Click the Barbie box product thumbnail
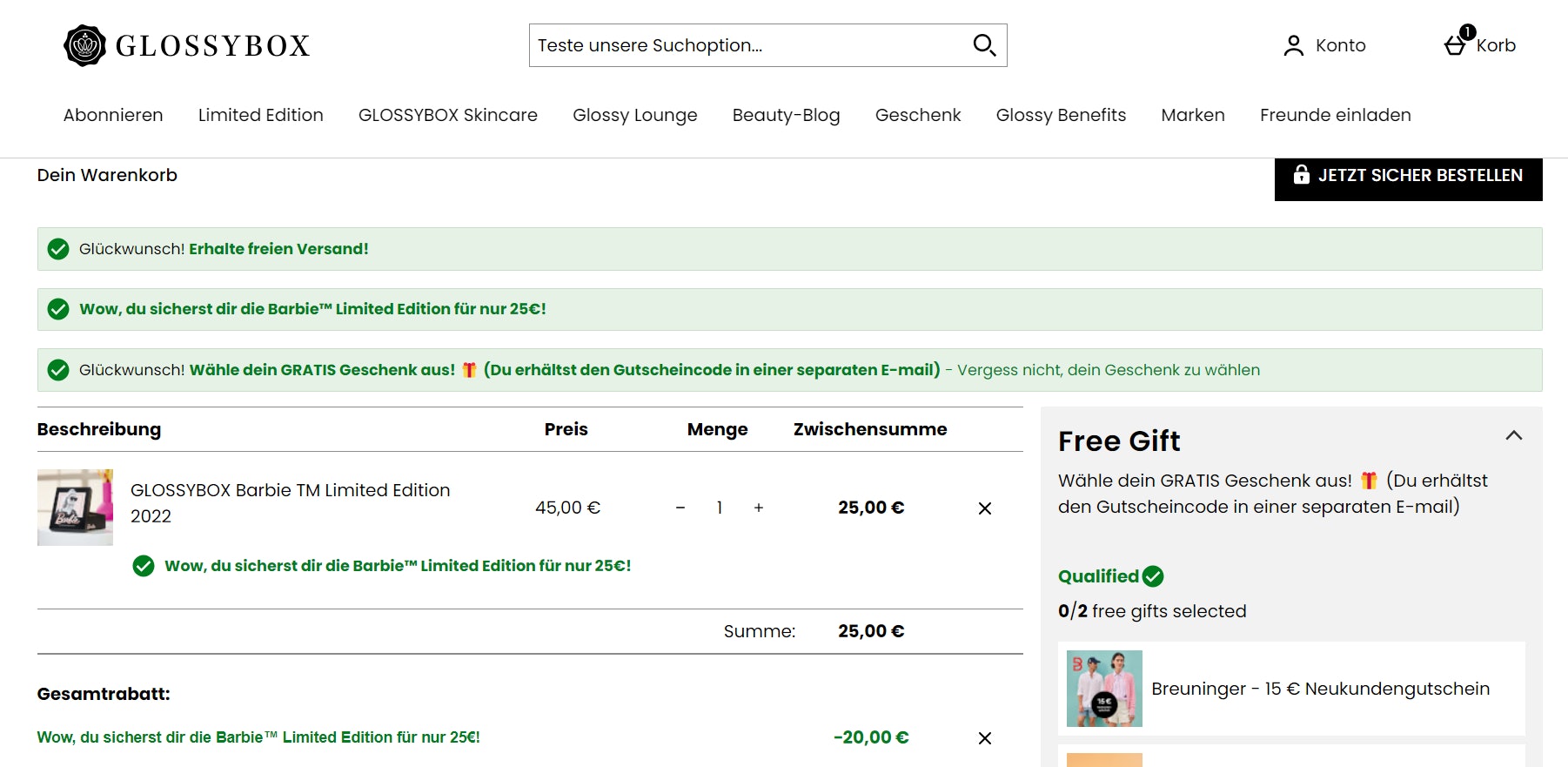1568x767 pixels. (x=75, y=508)
